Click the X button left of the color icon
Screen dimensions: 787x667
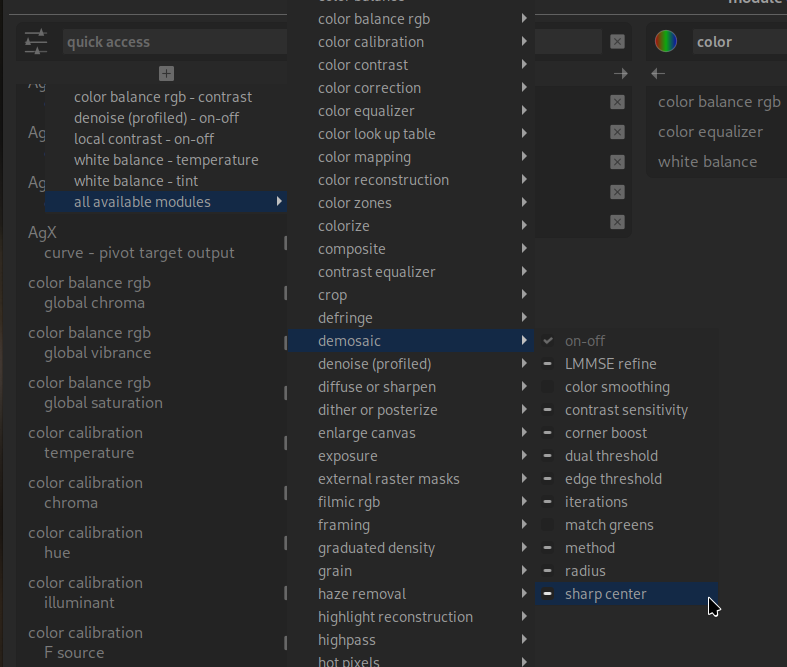pos(617,42)
